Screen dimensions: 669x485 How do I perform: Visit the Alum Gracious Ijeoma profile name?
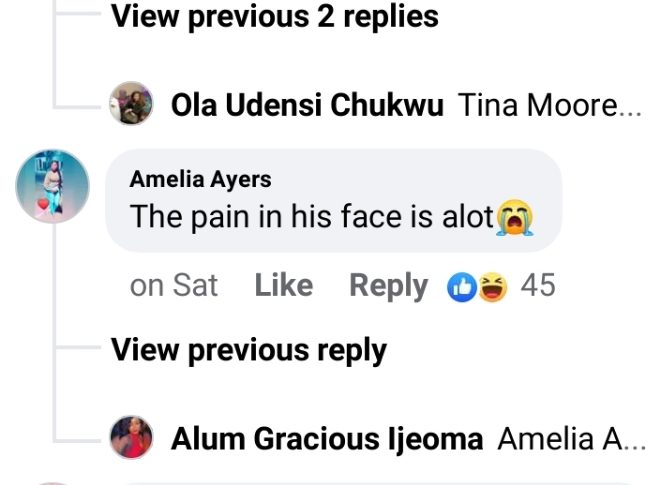[327, 439]
